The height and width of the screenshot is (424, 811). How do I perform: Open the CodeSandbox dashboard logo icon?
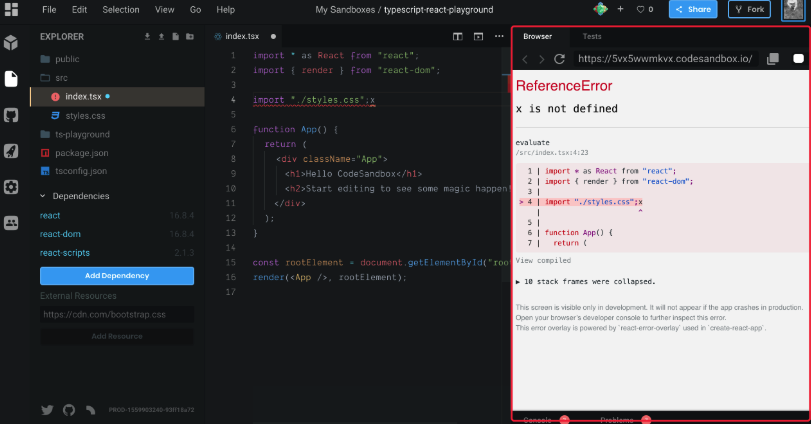[11, 9]
